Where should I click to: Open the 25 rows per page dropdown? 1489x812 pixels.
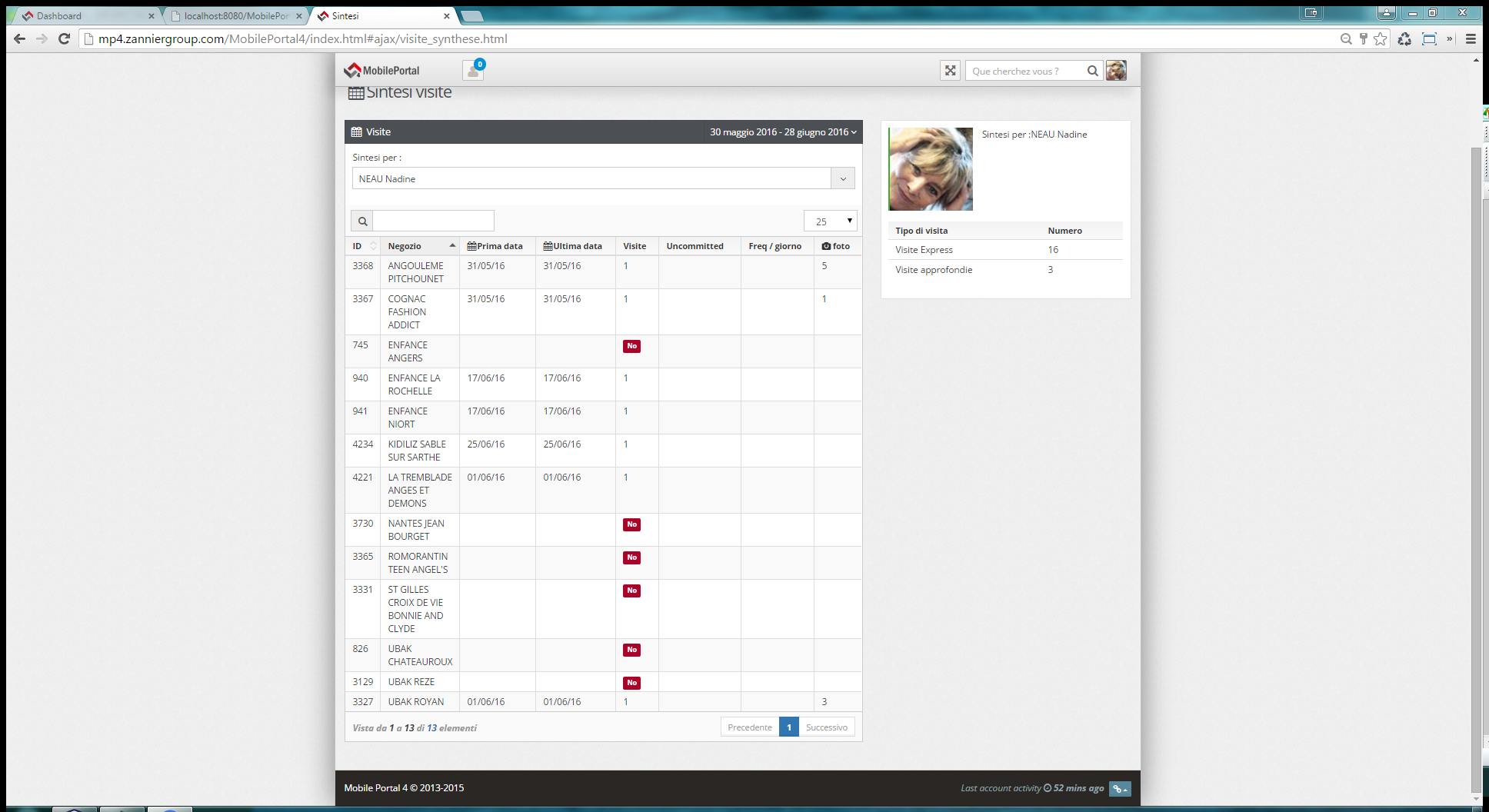(831, 221)
